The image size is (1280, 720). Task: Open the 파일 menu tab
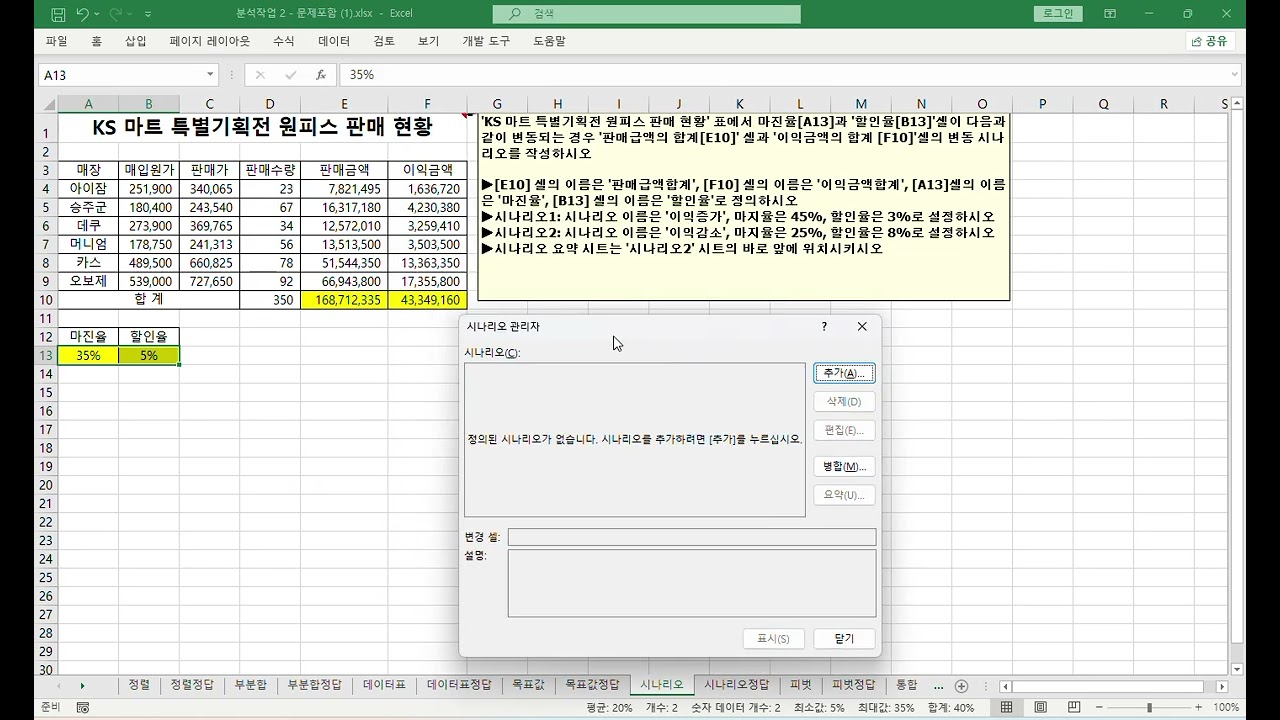pos(57,41)
